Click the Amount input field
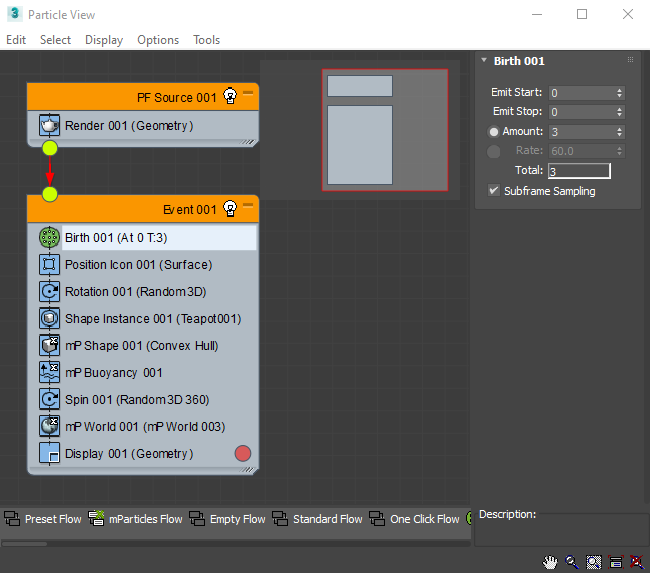 (581, 132)
